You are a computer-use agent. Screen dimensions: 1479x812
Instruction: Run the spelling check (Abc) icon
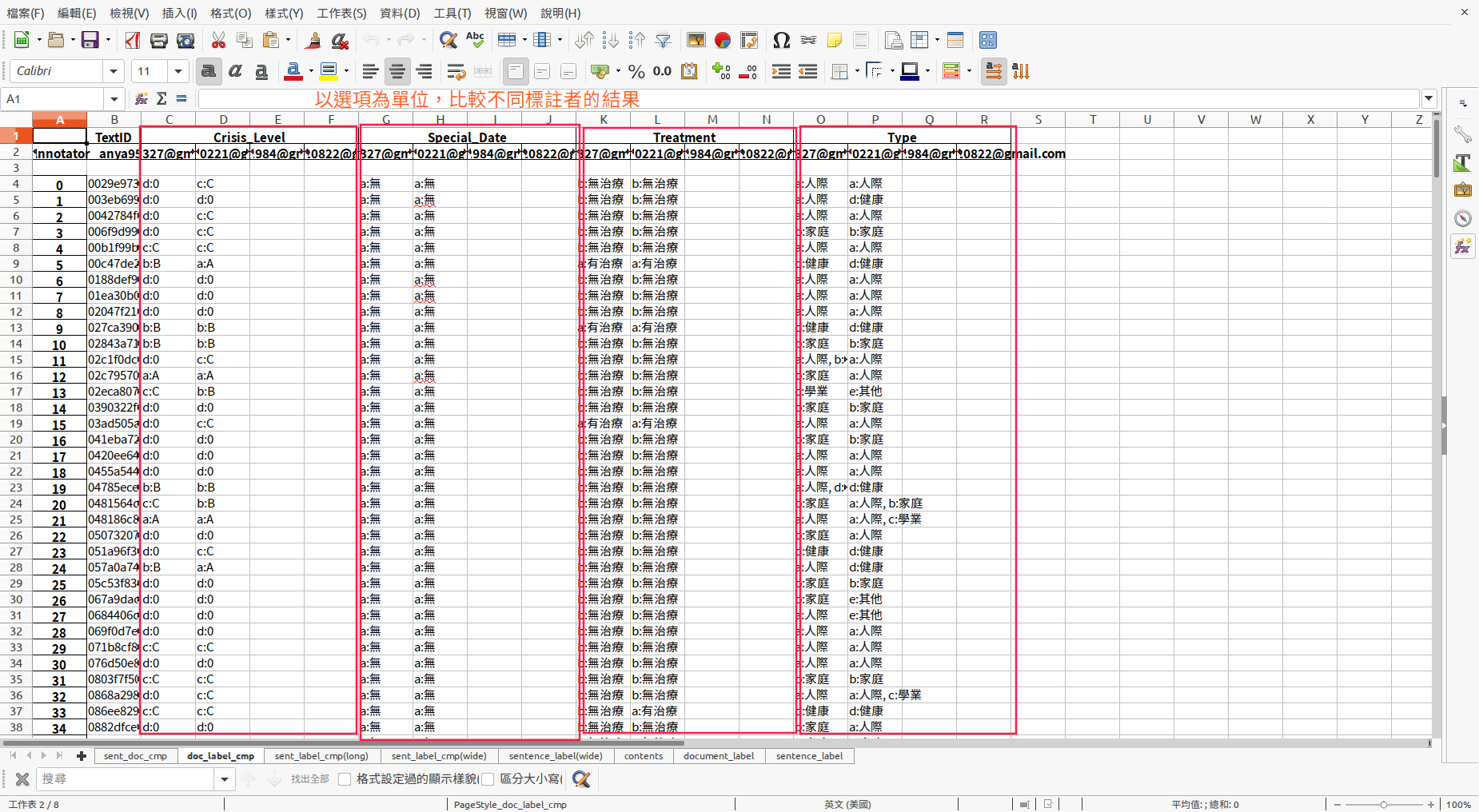[x=475, y=40]
